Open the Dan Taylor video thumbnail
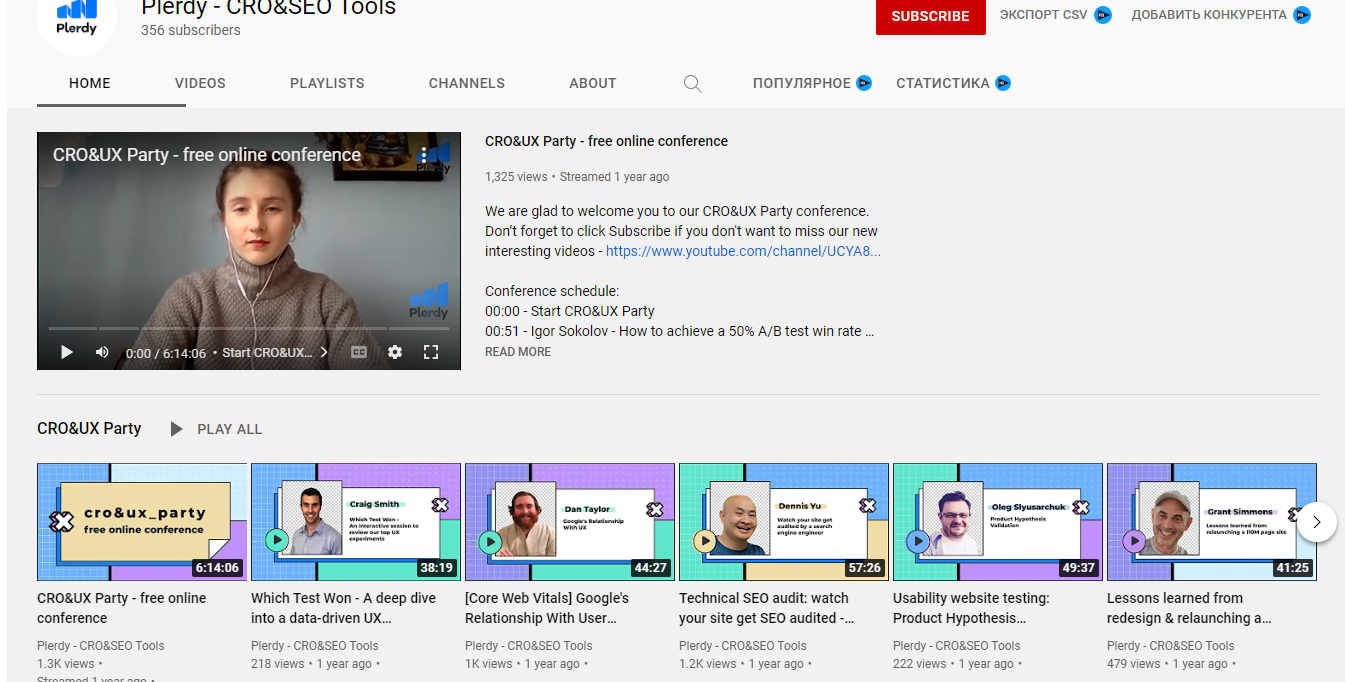The width and height of the screenshot is (1345, 682). coord(570,522)
